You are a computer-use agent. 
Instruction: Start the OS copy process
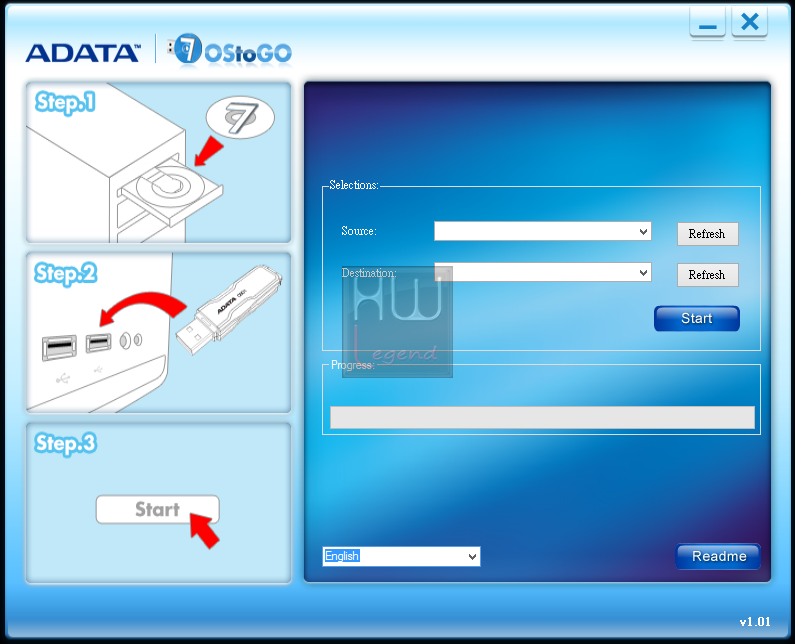(x=697, y=318)
